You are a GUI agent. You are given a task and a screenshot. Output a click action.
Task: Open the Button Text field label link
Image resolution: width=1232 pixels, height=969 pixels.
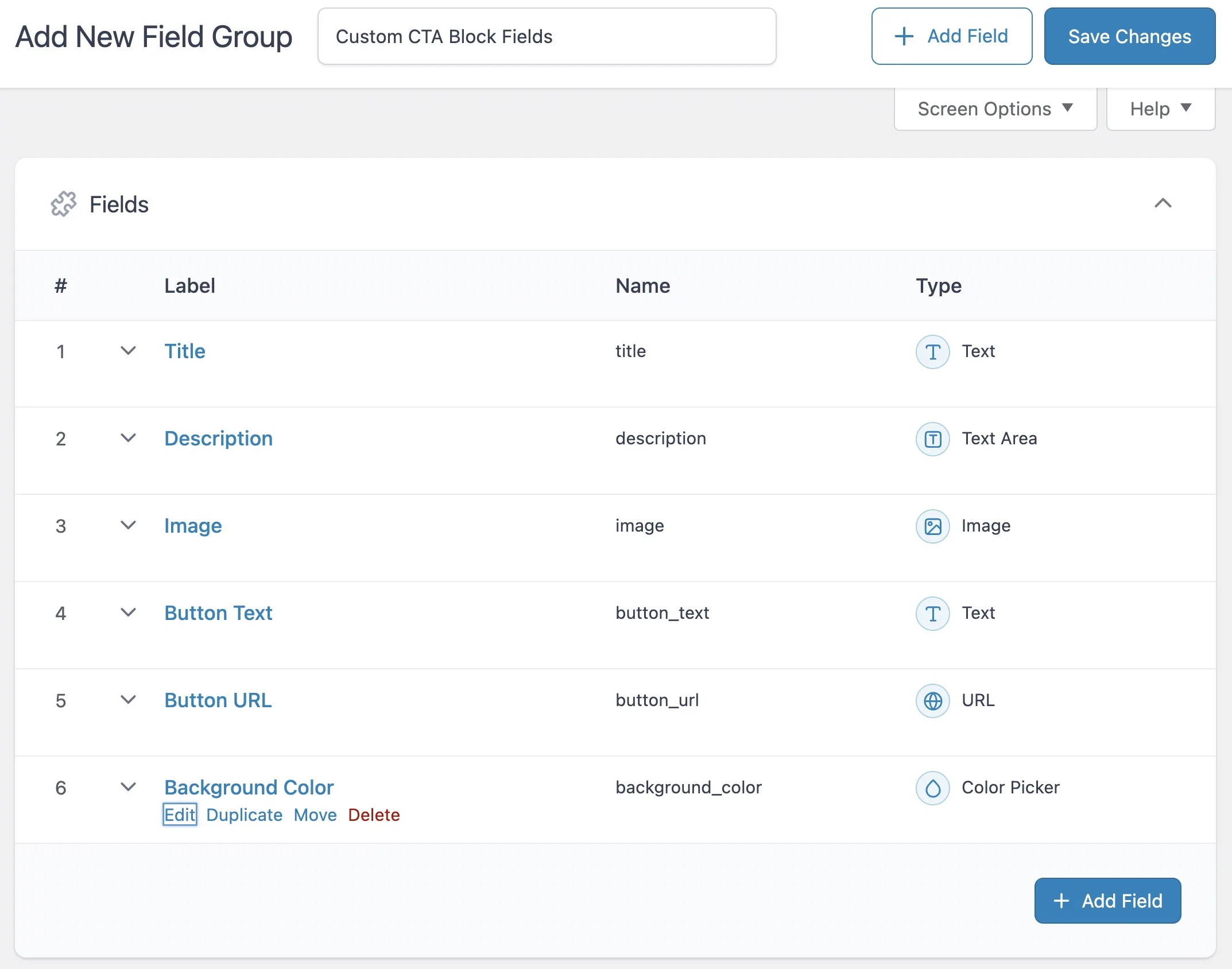218,613
